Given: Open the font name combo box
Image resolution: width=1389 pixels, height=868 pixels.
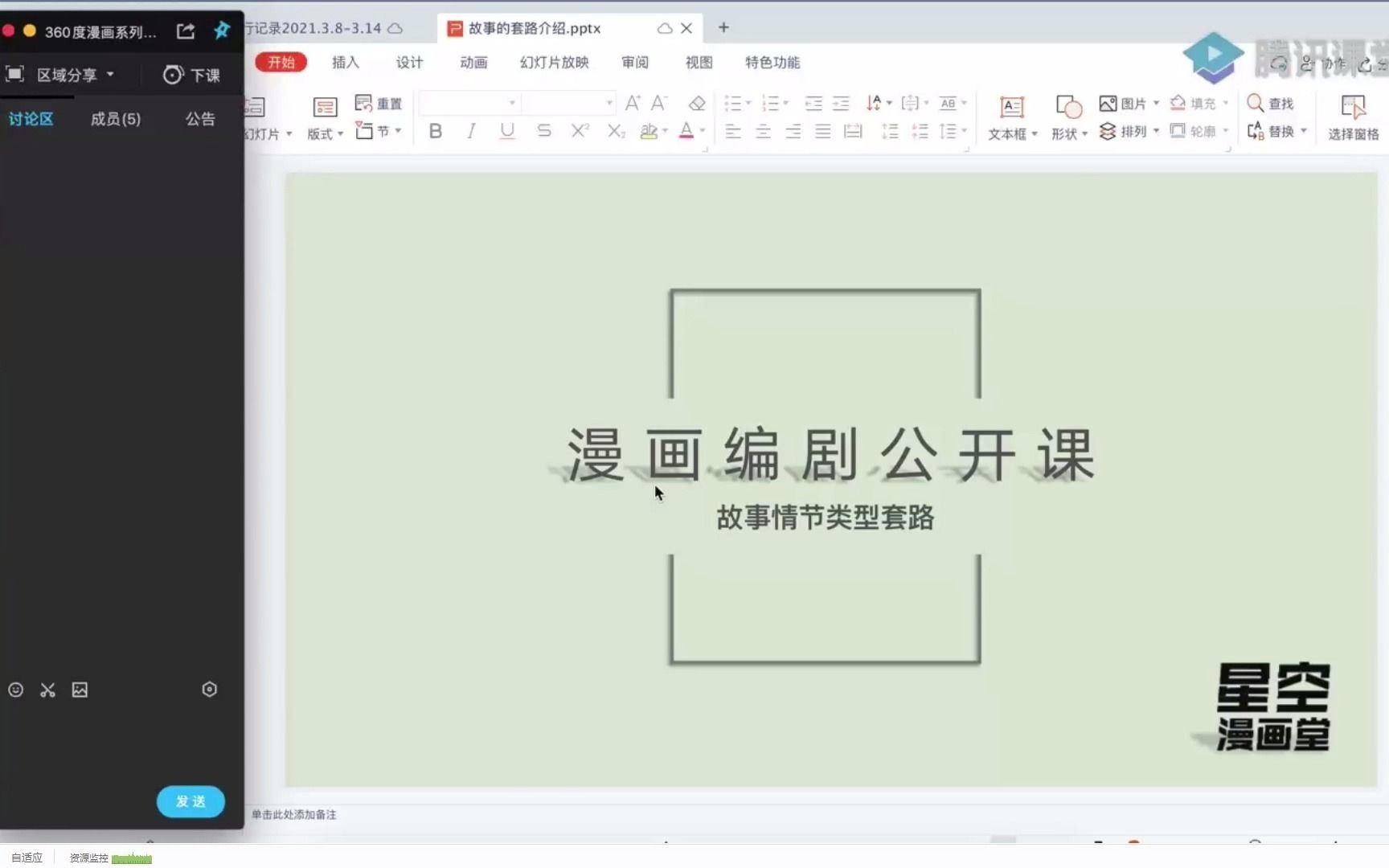Looking at the screenshot, I should pyautogui.click(x=469, y=103).
